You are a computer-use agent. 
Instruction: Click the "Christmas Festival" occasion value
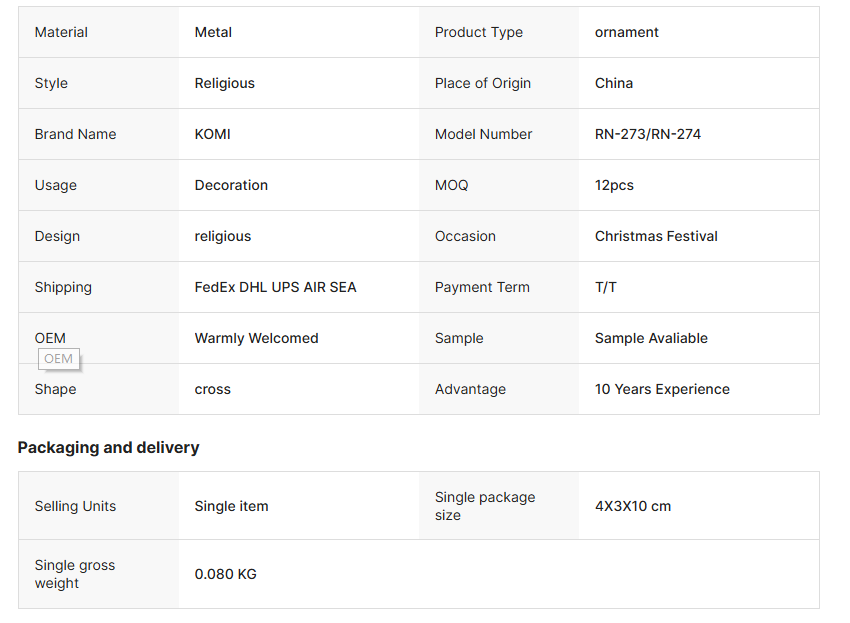[x=656, y=236]
